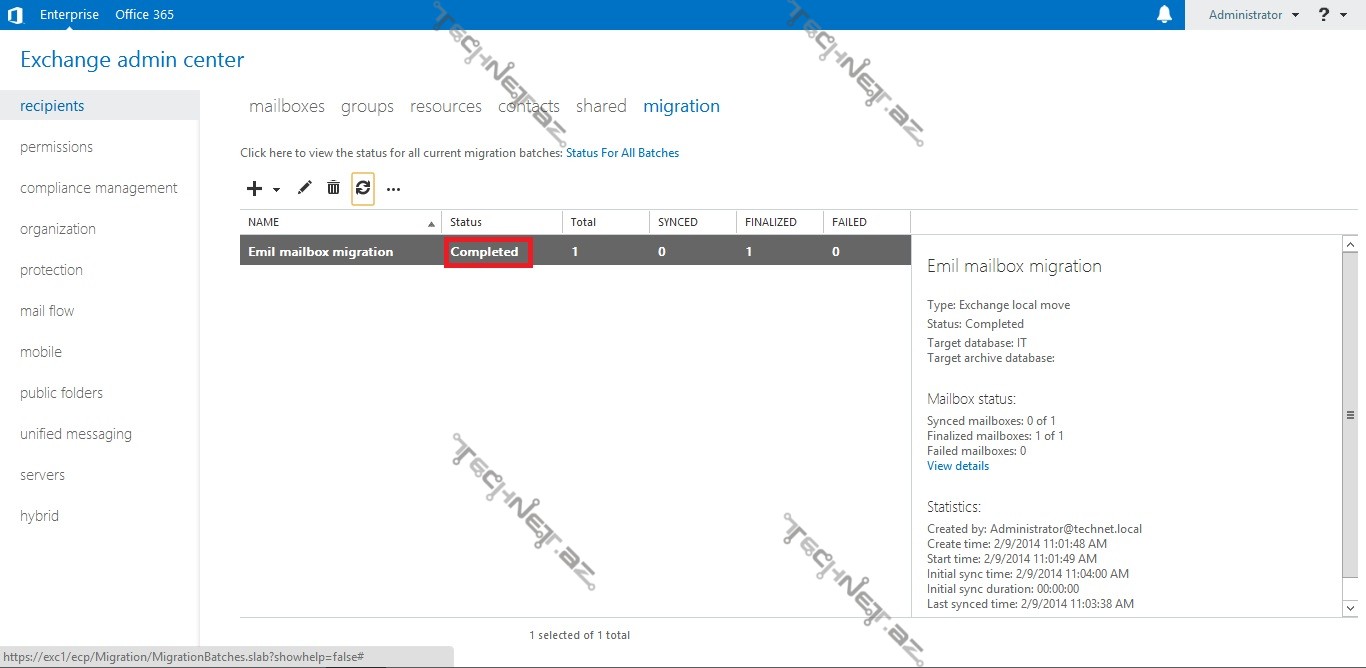The width and height of the screenshot is (1366, 668).
Task: Open the notifications bell
Action: 1164,15
